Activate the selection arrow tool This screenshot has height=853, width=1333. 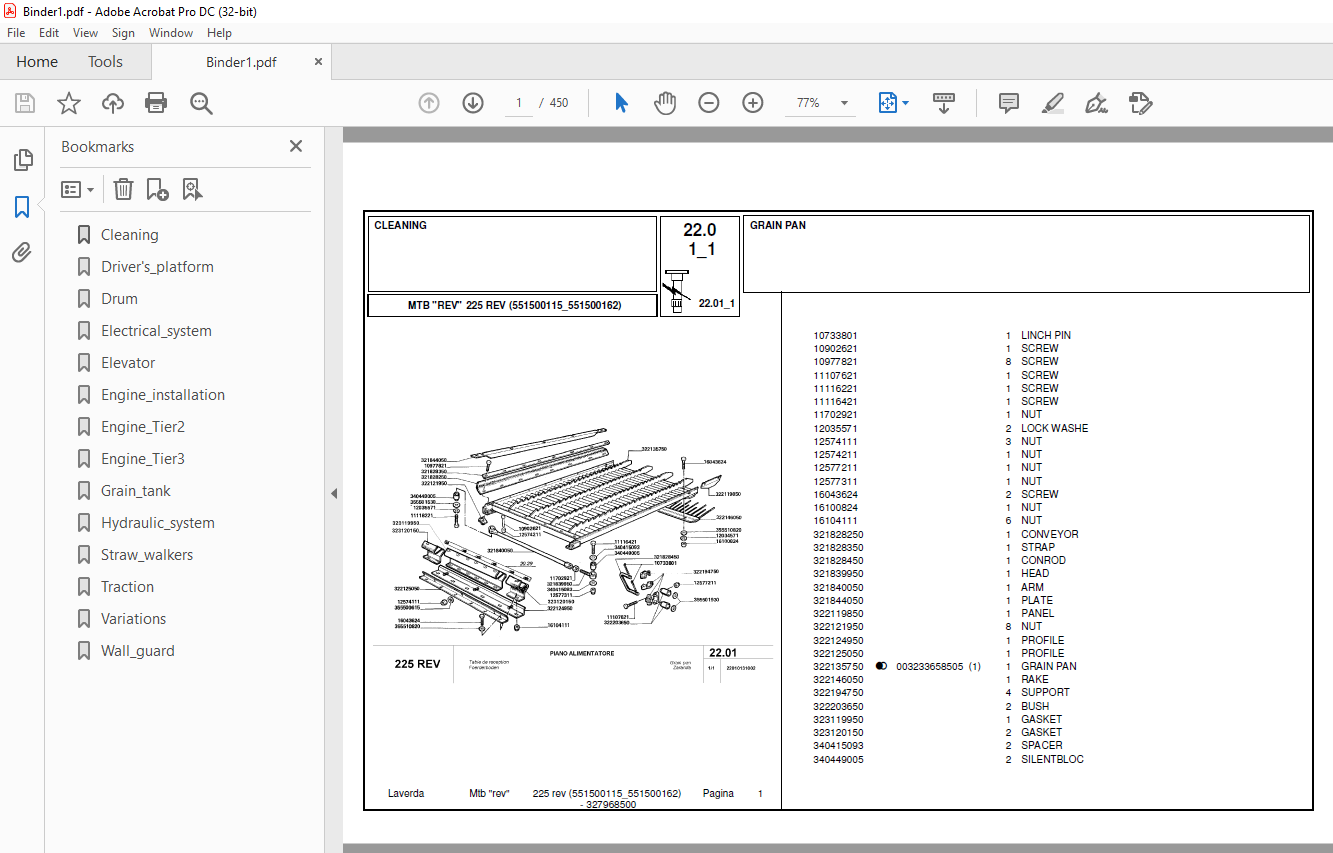[621, 103]
